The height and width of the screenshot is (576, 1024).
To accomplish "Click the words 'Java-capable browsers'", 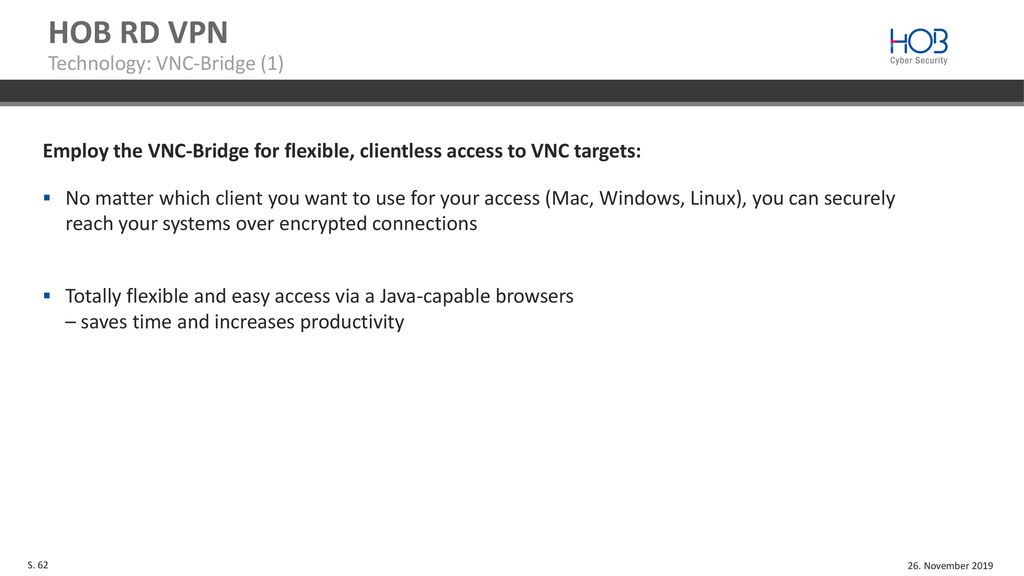I will point(477,296).
